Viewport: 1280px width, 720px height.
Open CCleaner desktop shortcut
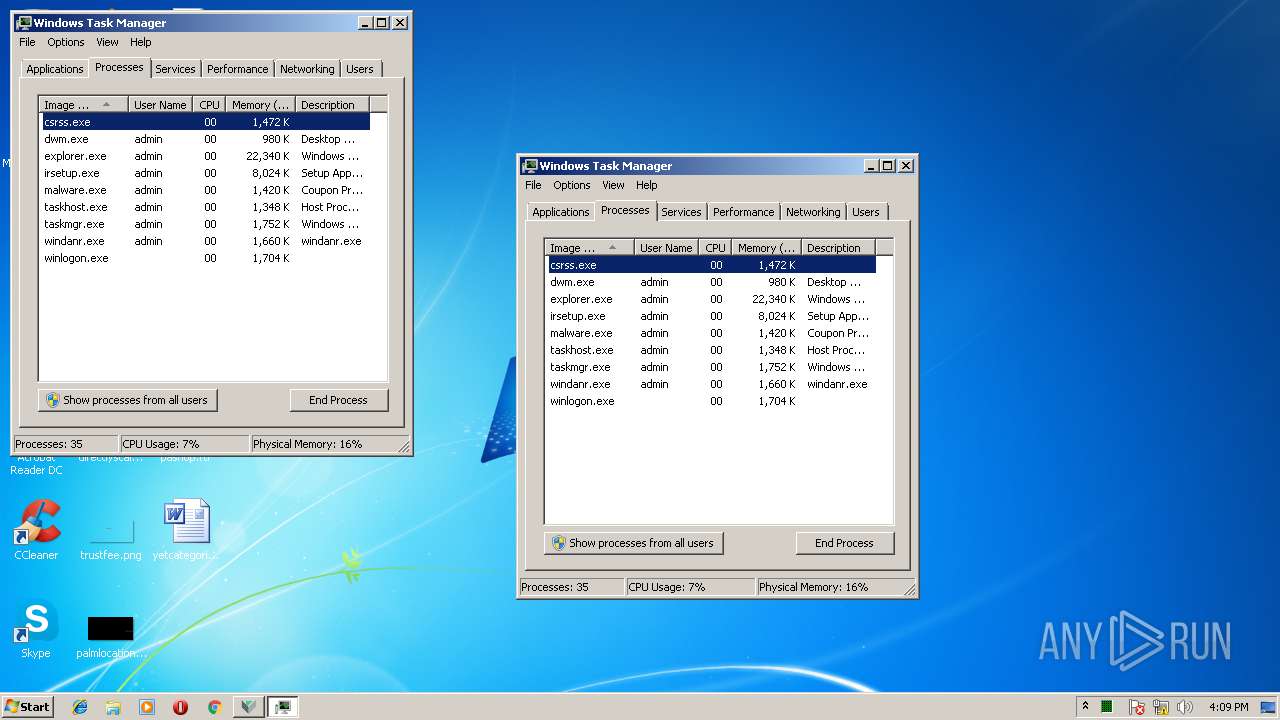36,530
